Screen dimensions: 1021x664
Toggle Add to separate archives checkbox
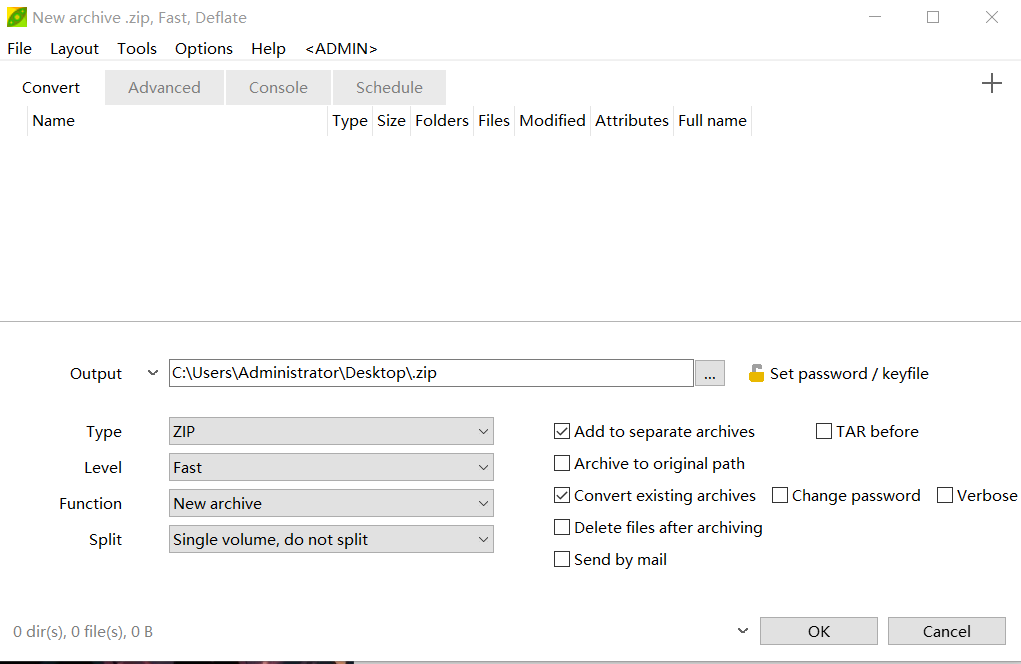pos(562,432)
